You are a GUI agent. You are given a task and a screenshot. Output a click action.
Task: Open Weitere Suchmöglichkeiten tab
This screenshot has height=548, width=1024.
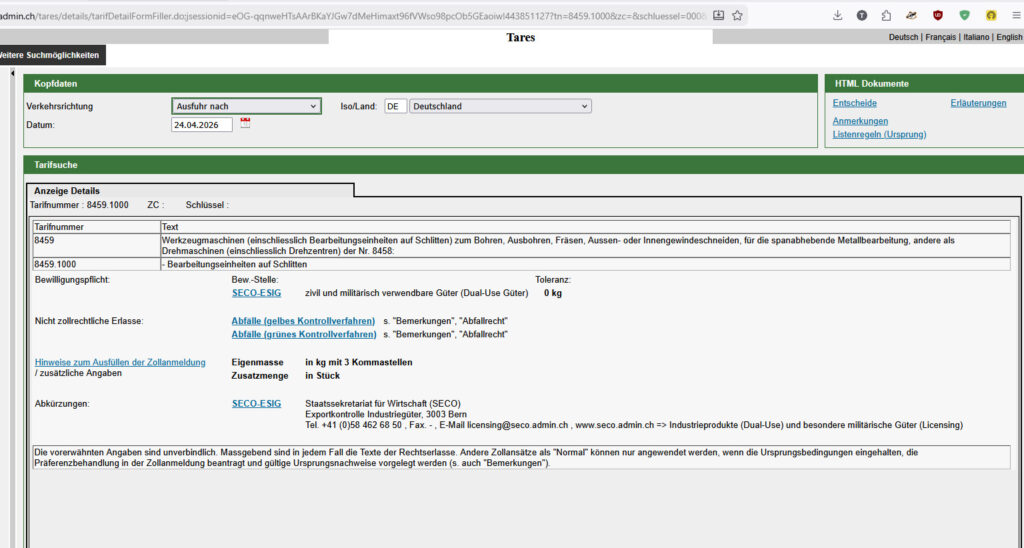click(50, 54)
